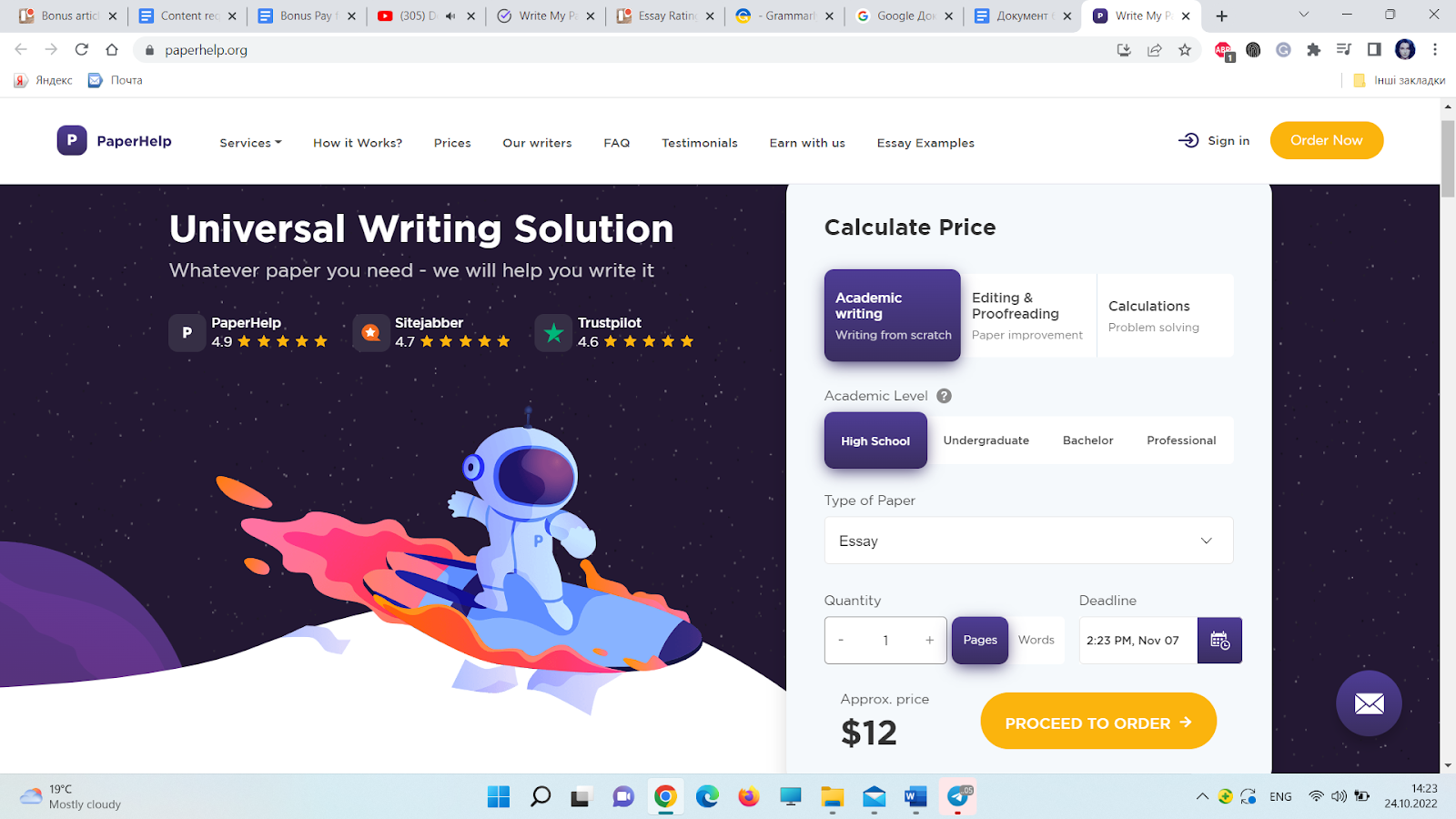Click the Order Now button
The height and width of the screenshot is (819, 1456).
(x=1327, y=140)
